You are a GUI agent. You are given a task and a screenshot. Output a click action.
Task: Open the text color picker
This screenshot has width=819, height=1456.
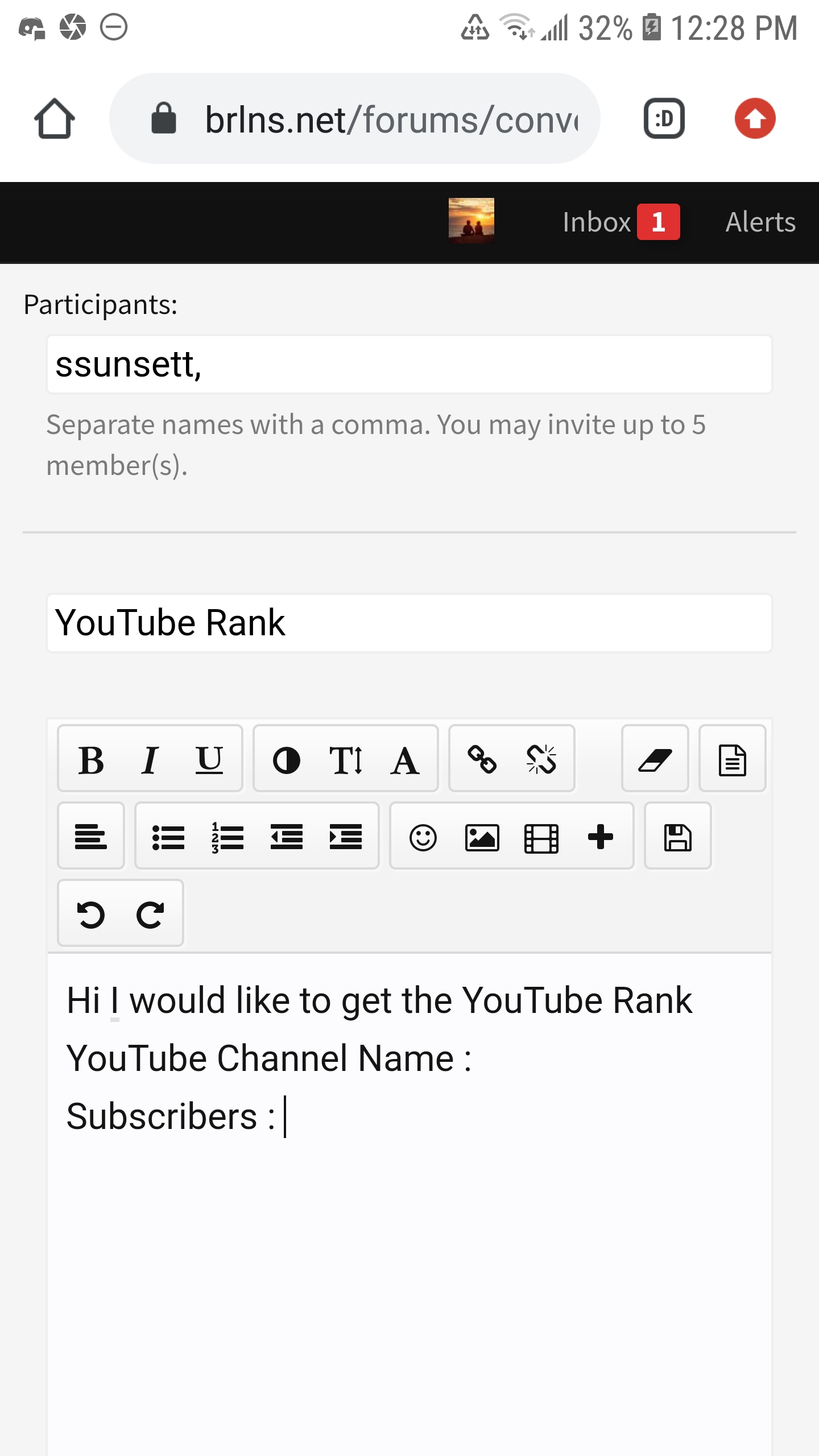[287, 760]
